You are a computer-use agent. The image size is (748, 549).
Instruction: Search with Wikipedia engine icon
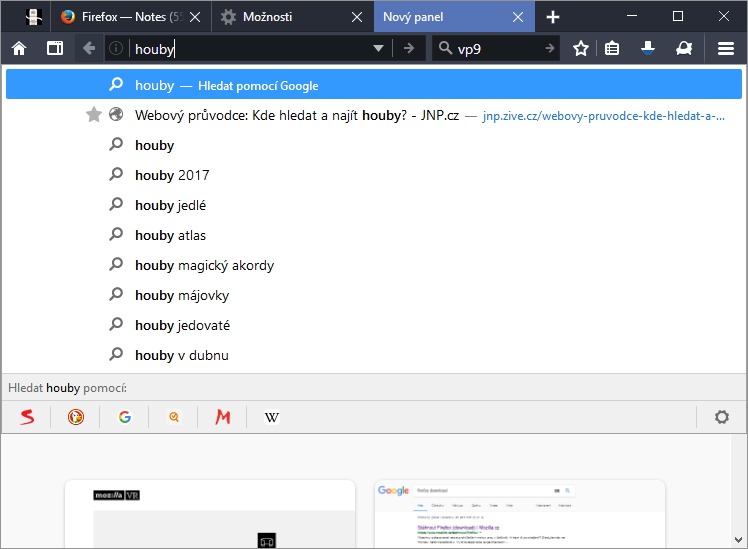coord(272,417)
